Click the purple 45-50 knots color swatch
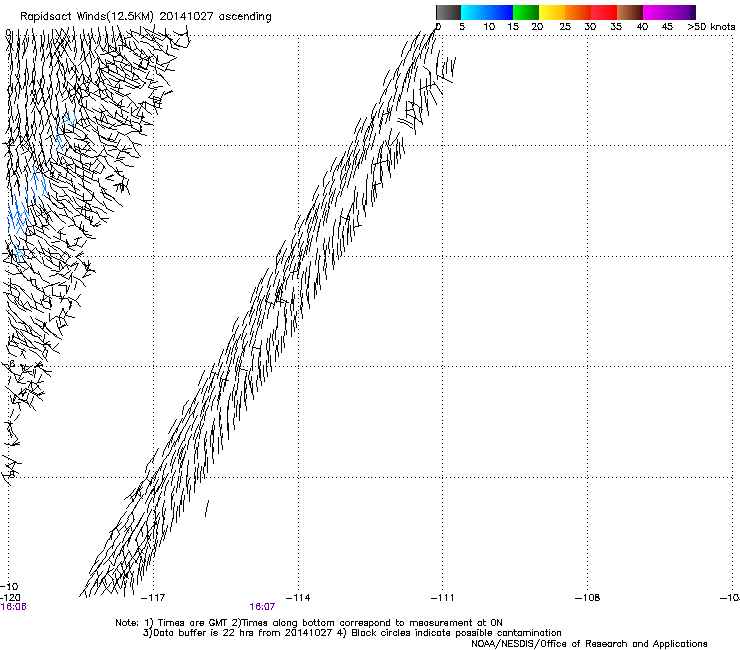This screenshot has width=740, height=650. tap(682, 12)
